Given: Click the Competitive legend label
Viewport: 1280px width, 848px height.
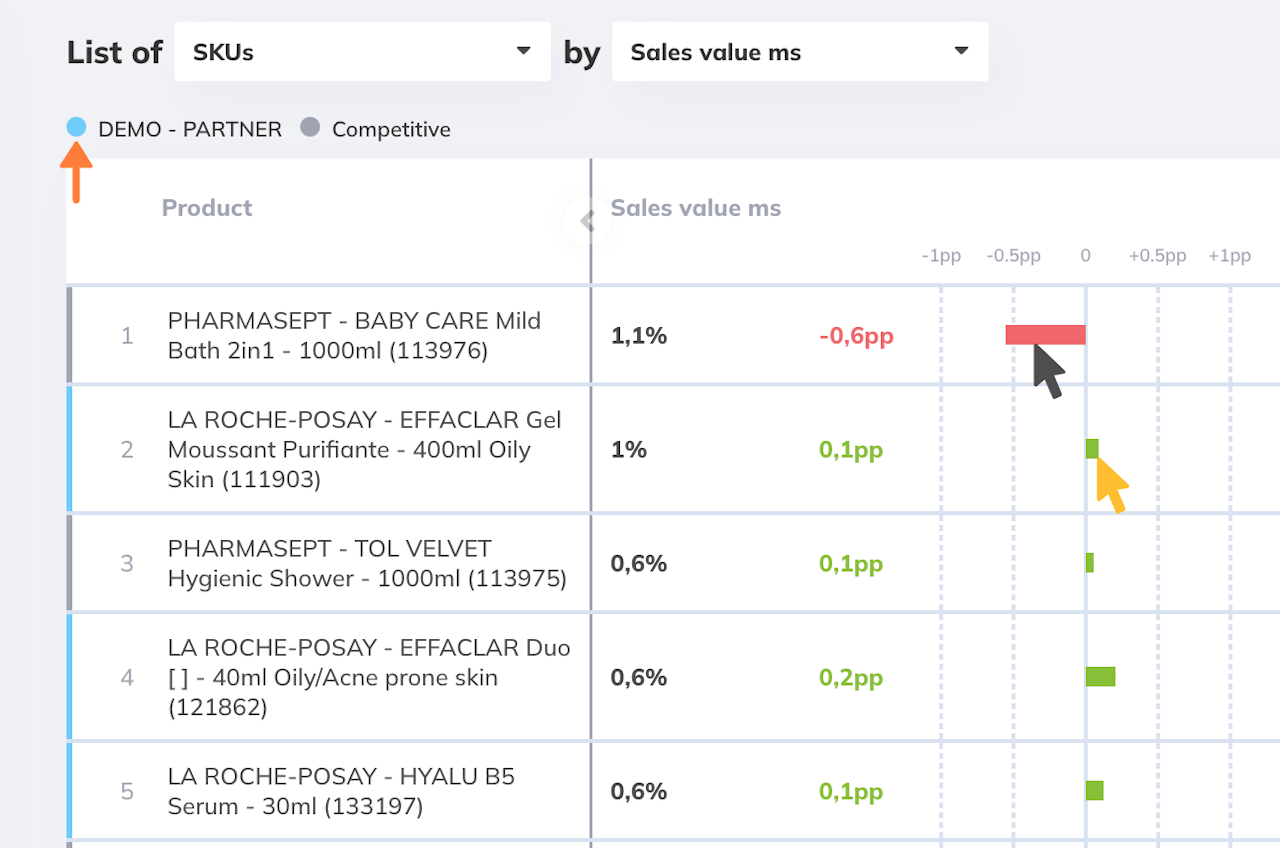Looking at the screenshot, I should point(391,129).
